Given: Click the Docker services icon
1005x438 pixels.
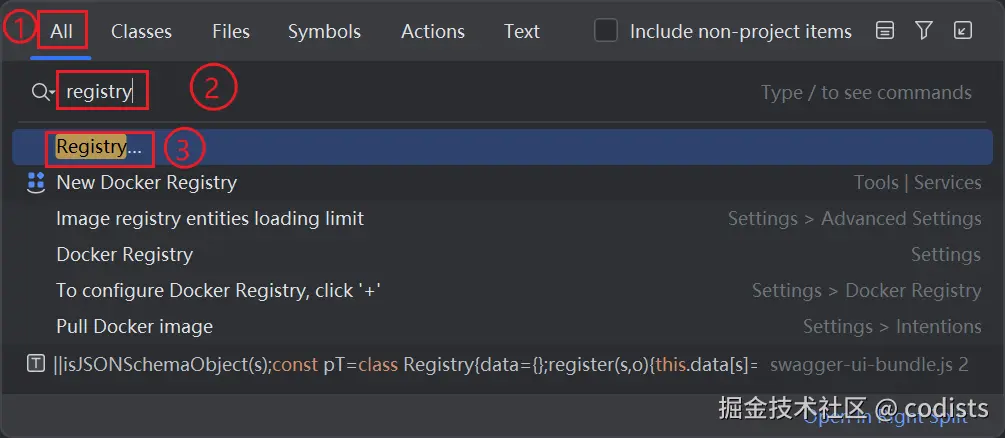Looking at the screenshot, I should click(x=36, y=182).
